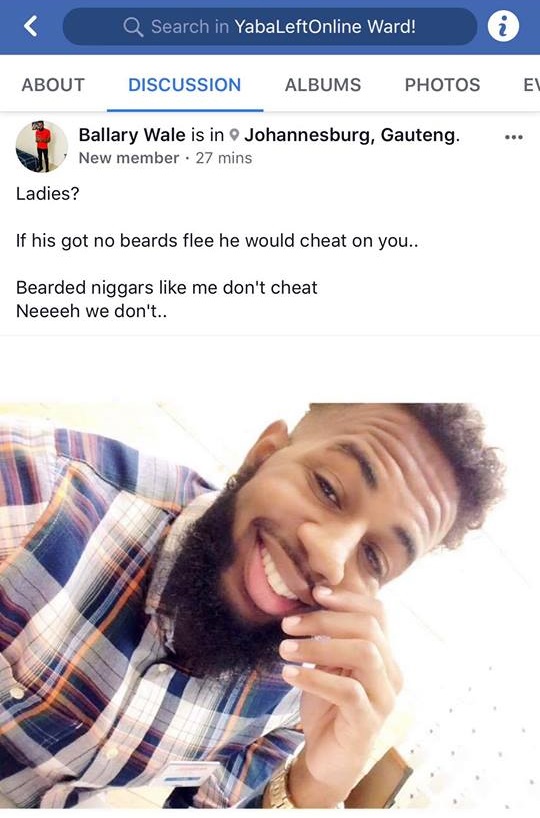Tap the back arrow icon
The height and width of the screenshot is (818, 540).
(x=31, y=26)
